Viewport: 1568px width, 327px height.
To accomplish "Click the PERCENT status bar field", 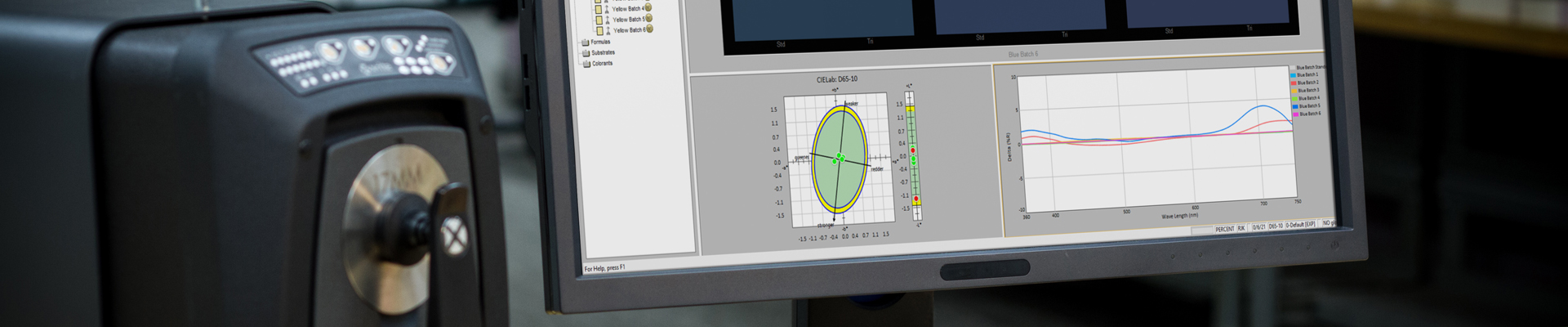I will 1224,229.
